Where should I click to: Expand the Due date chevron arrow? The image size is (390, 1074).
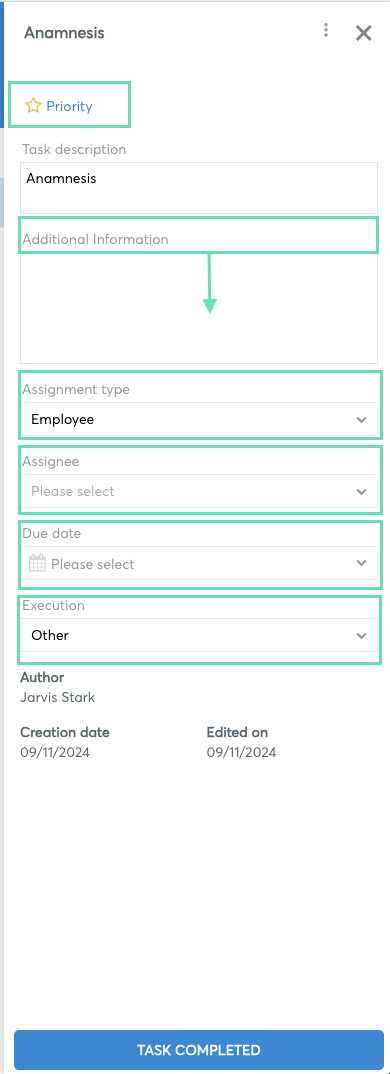click(x=361, y=564)
